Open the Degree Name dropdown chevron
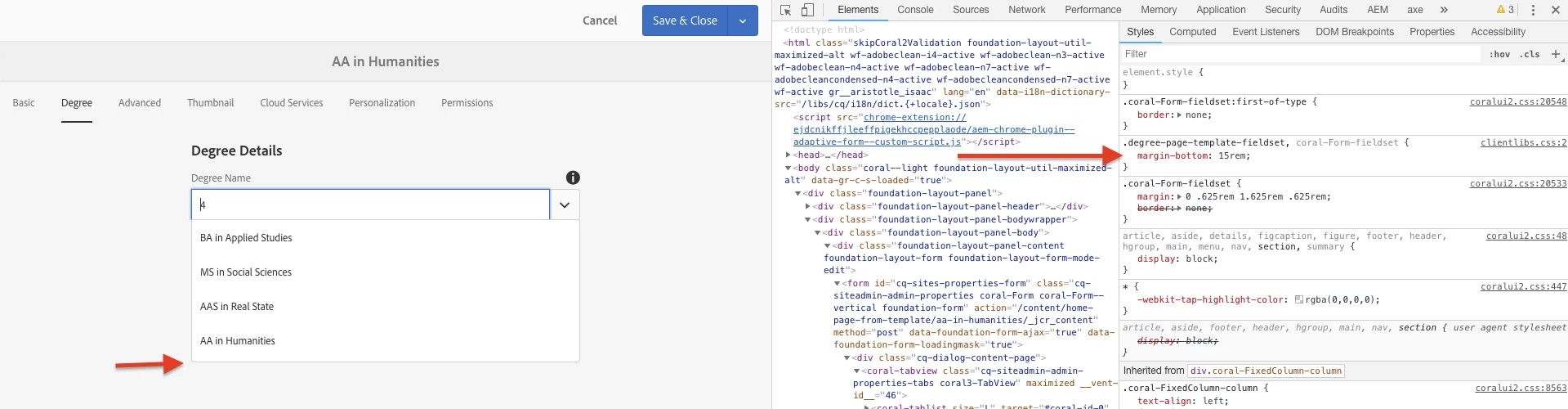1568x409 pixels. [565, 204]
